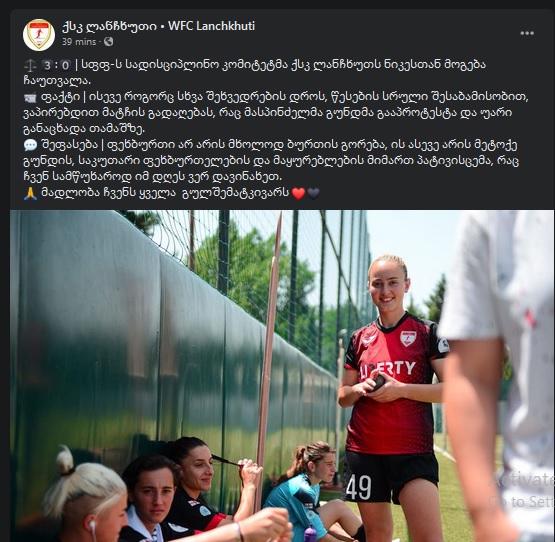This screenshot has width=555, height=542.
Task: Click the keycap 0 emoji
Action: 65,65
